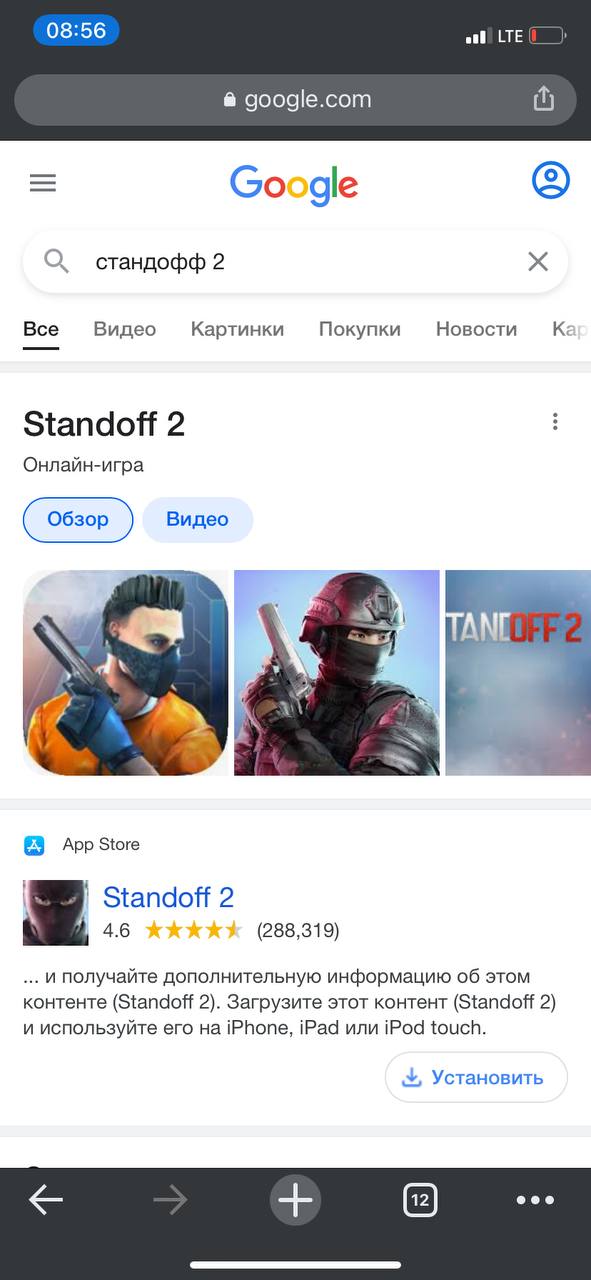Open the Standoff 2 App Store link

pos(168,897)
